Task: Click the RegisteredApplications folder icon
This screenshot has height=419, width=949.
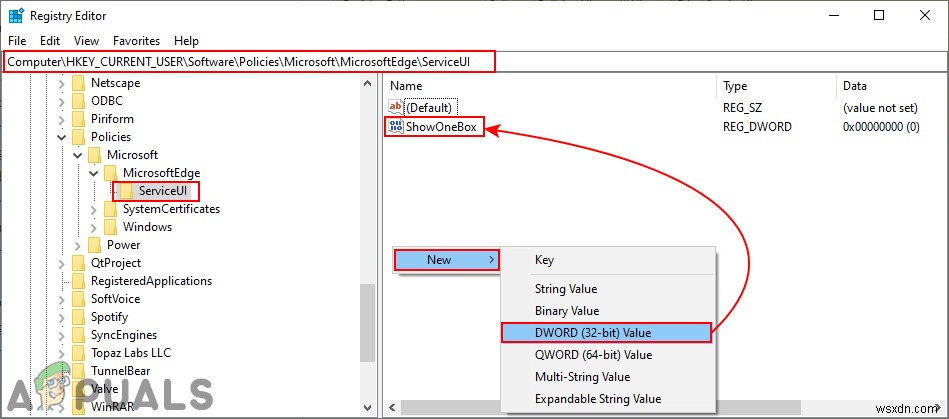Action: [x=79, y=281]
